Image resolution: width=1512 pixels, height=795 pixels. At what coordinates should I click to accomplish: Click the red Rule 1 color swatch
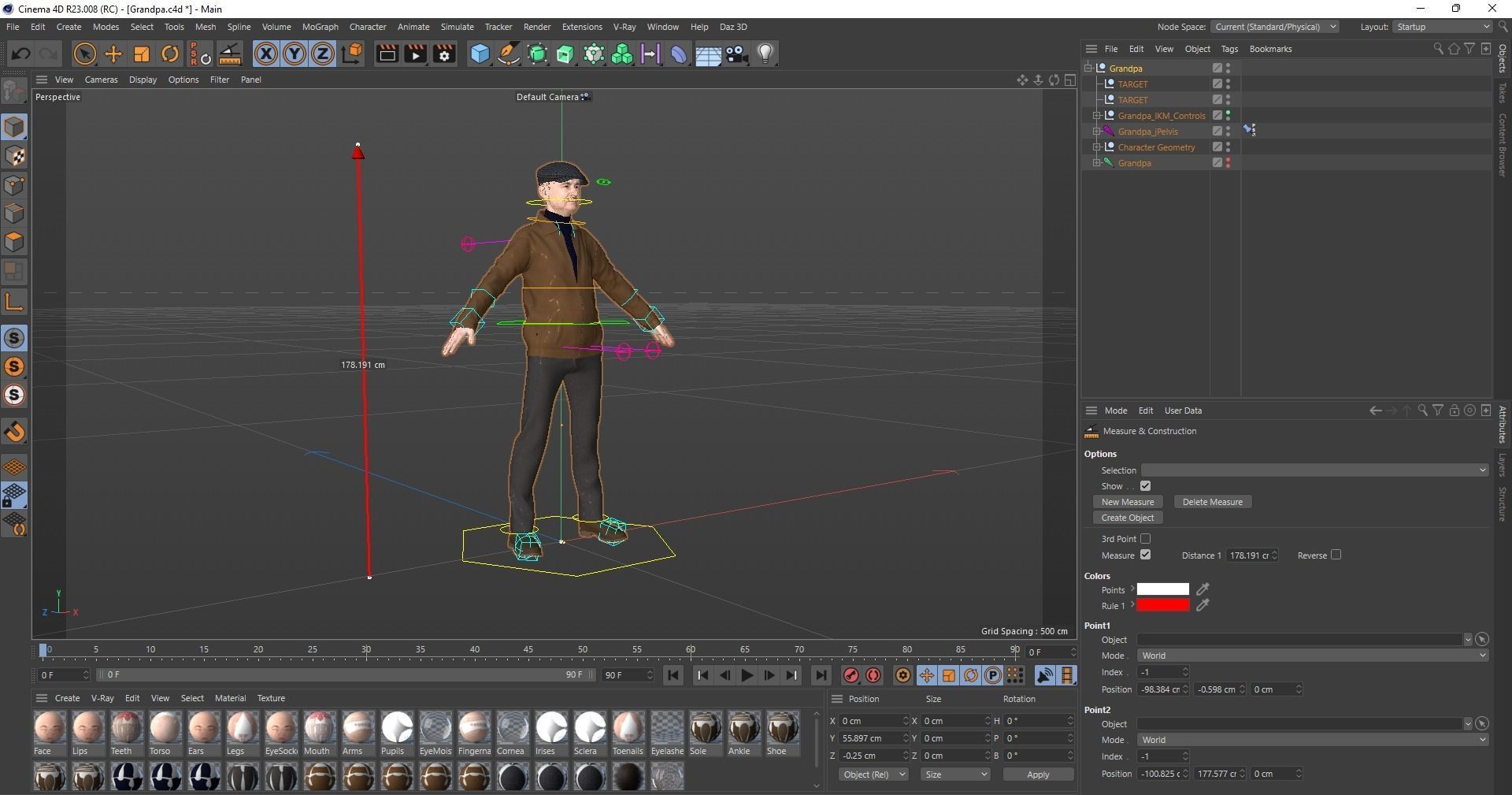(x=1162, y=605)
